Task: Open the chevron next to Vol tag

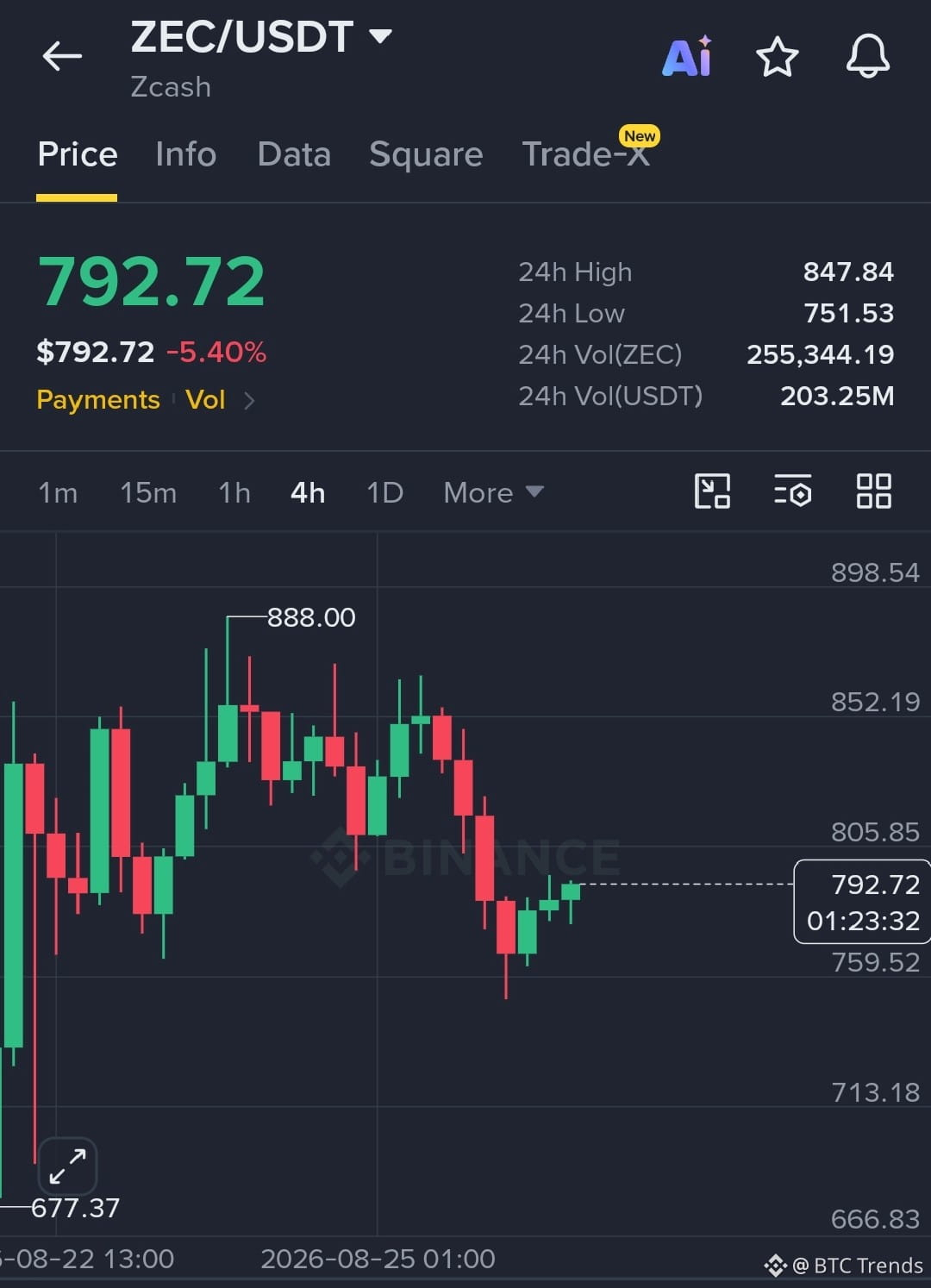Action: [x=249, y=400]
